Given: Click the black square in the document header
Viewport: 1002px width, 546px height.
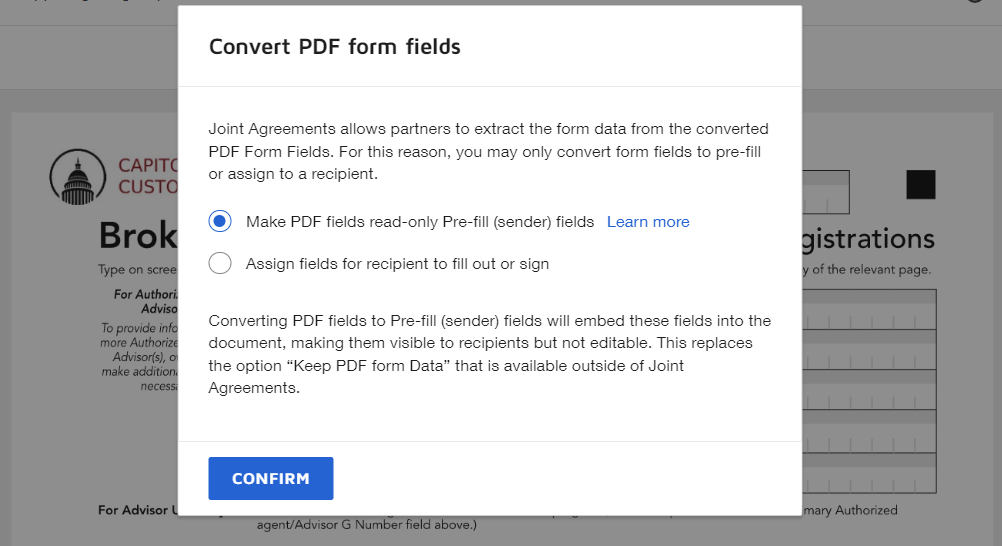Looking at the screenshot, I should tap(920, 185).
